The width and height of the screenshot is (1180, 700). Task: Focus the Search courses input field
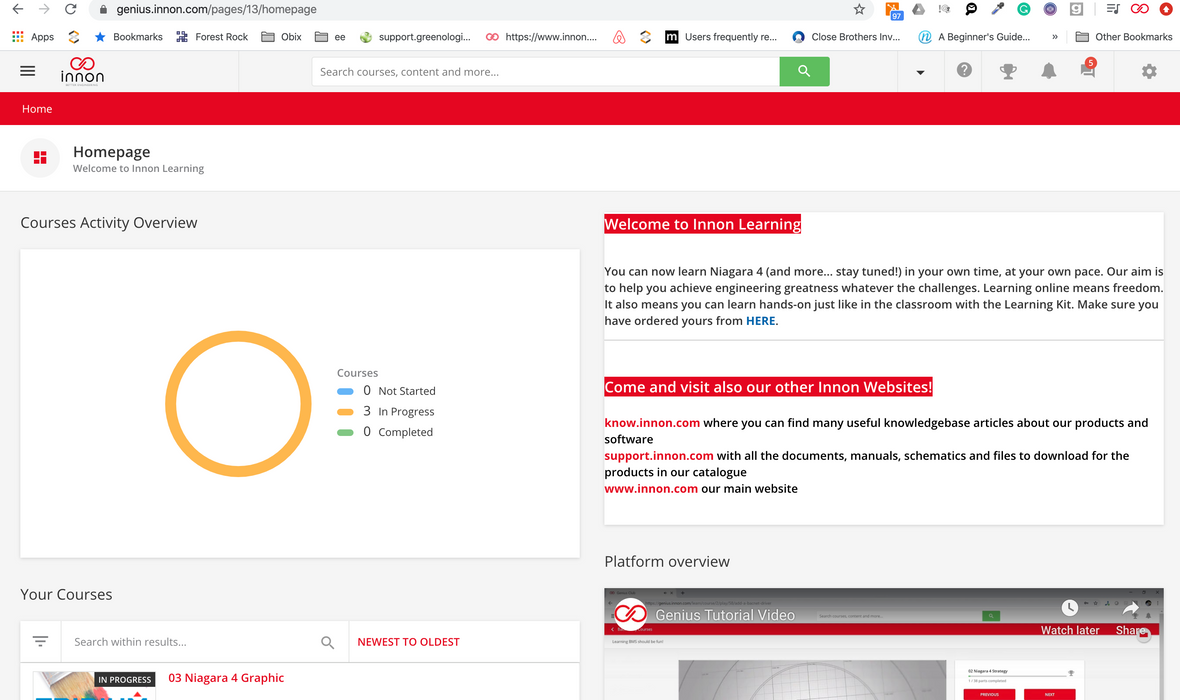pos(546,72)
